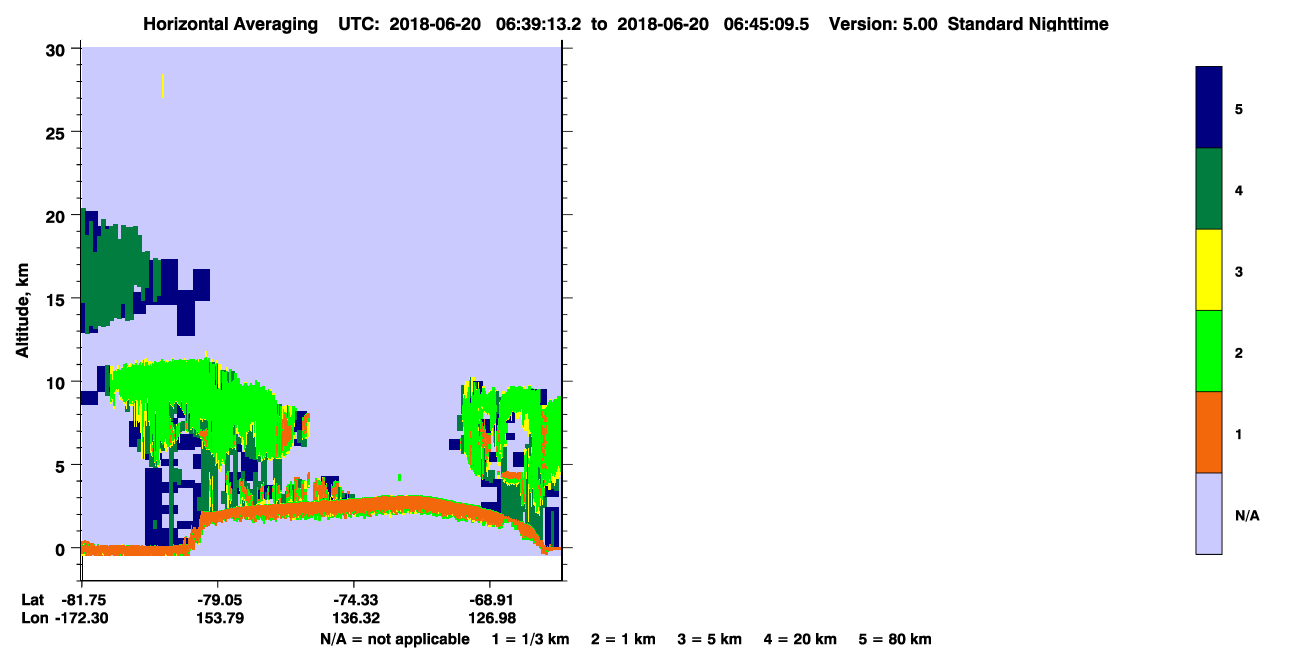Click longitude value -172.30
Viewport: 1300px width, 667px height.
pos(81,619)
